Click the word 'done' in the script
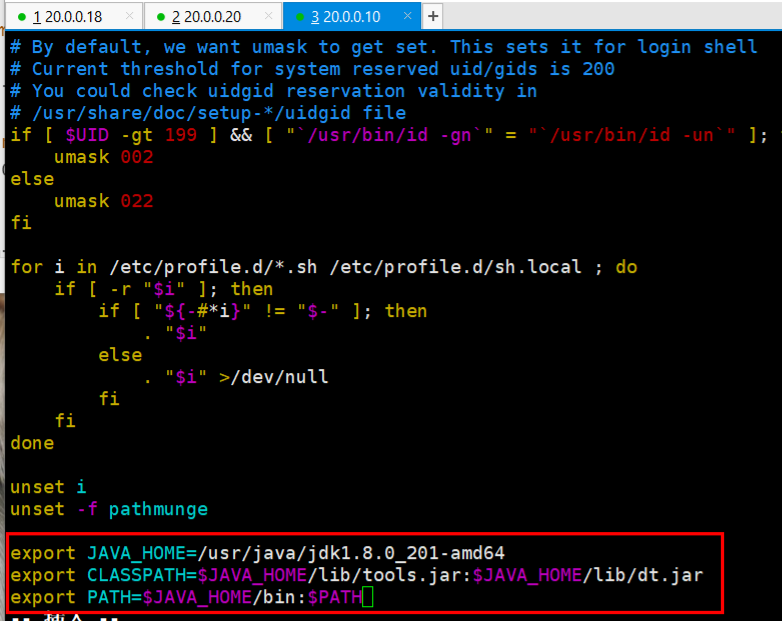782x621 pixels. (32, 443)
